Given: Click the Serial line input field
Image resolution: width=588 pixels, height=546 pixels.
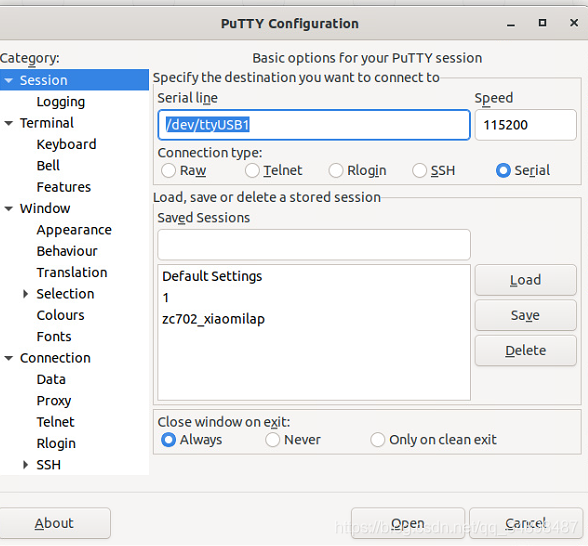Looking at the screenshot, I should click(x=314, y=125).
